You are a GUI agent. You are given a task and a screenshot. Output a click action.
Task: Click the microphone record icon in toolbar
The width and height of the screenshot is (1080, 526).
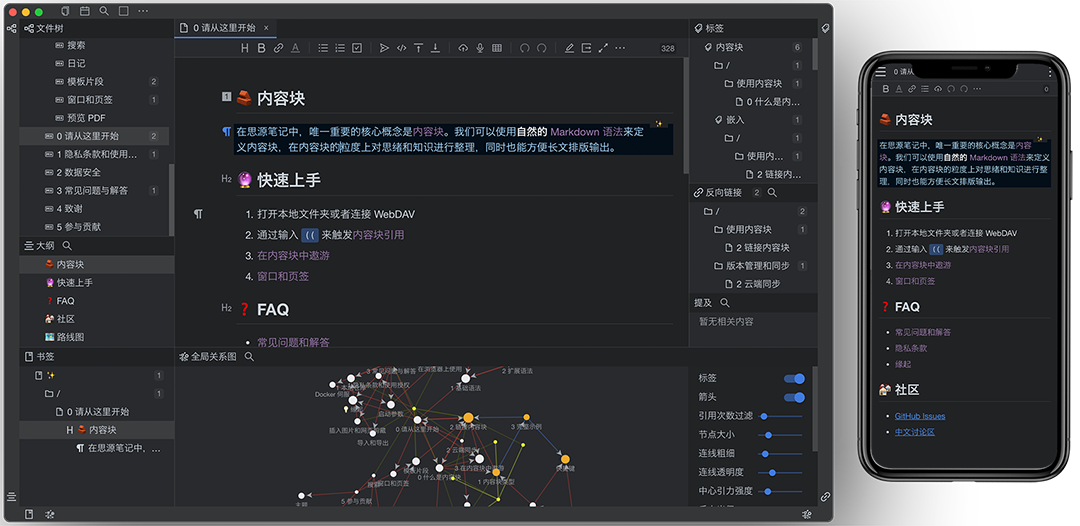click(x=480, y=48)
